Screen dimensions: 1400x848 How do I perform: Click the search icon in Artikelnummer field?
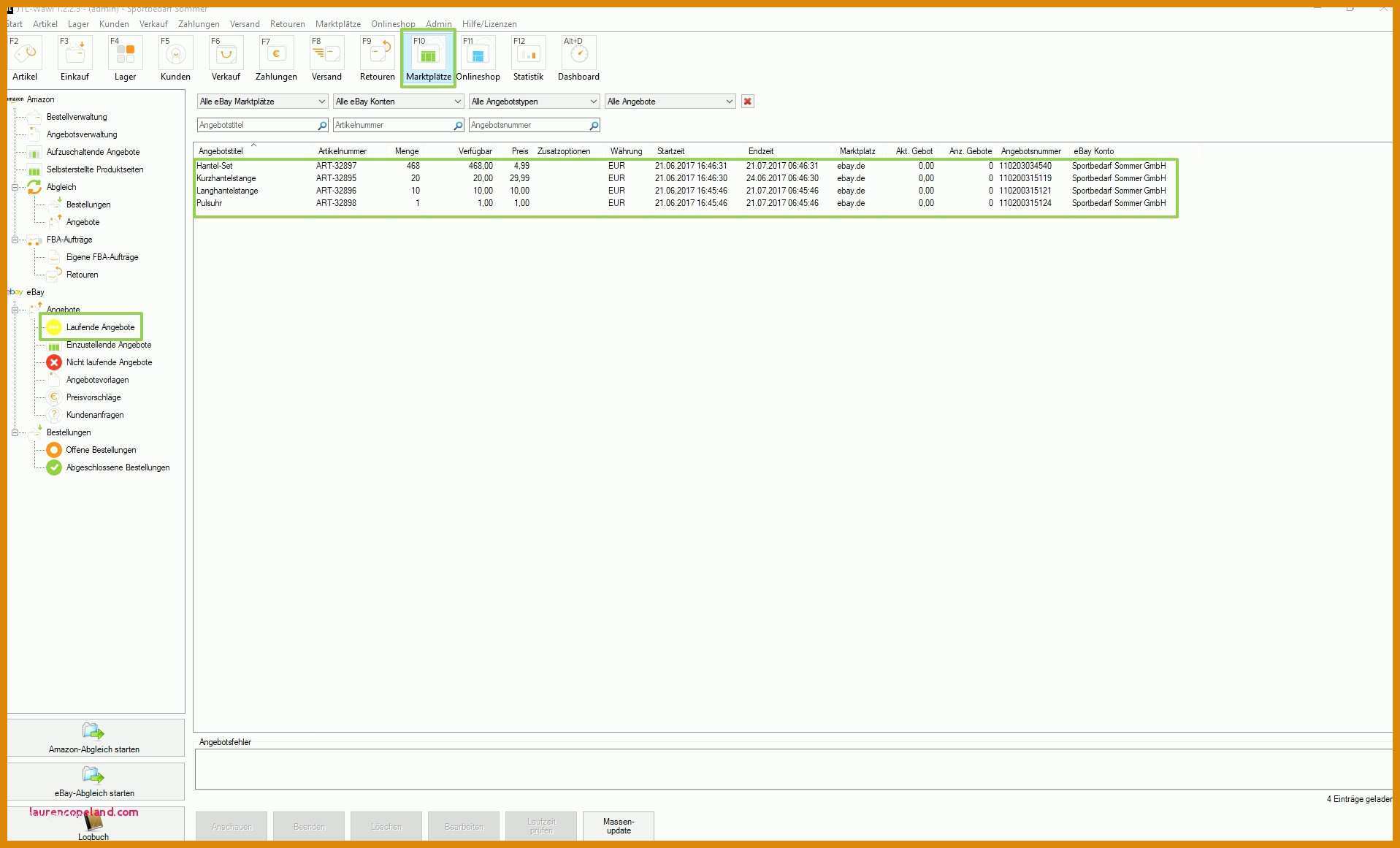coord(458,126)
